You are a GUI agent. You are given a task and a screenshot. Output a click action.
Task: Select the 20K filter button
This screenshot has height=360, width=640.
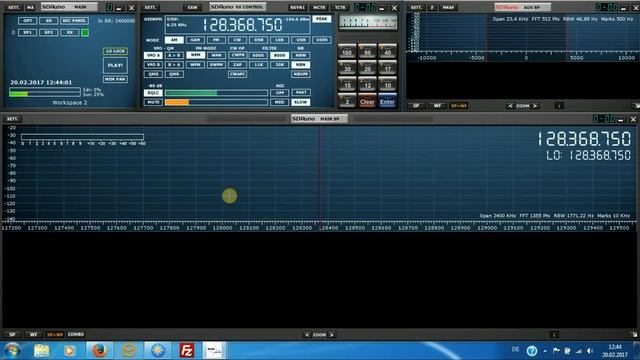pyautogui.click(x=280, y=65)
